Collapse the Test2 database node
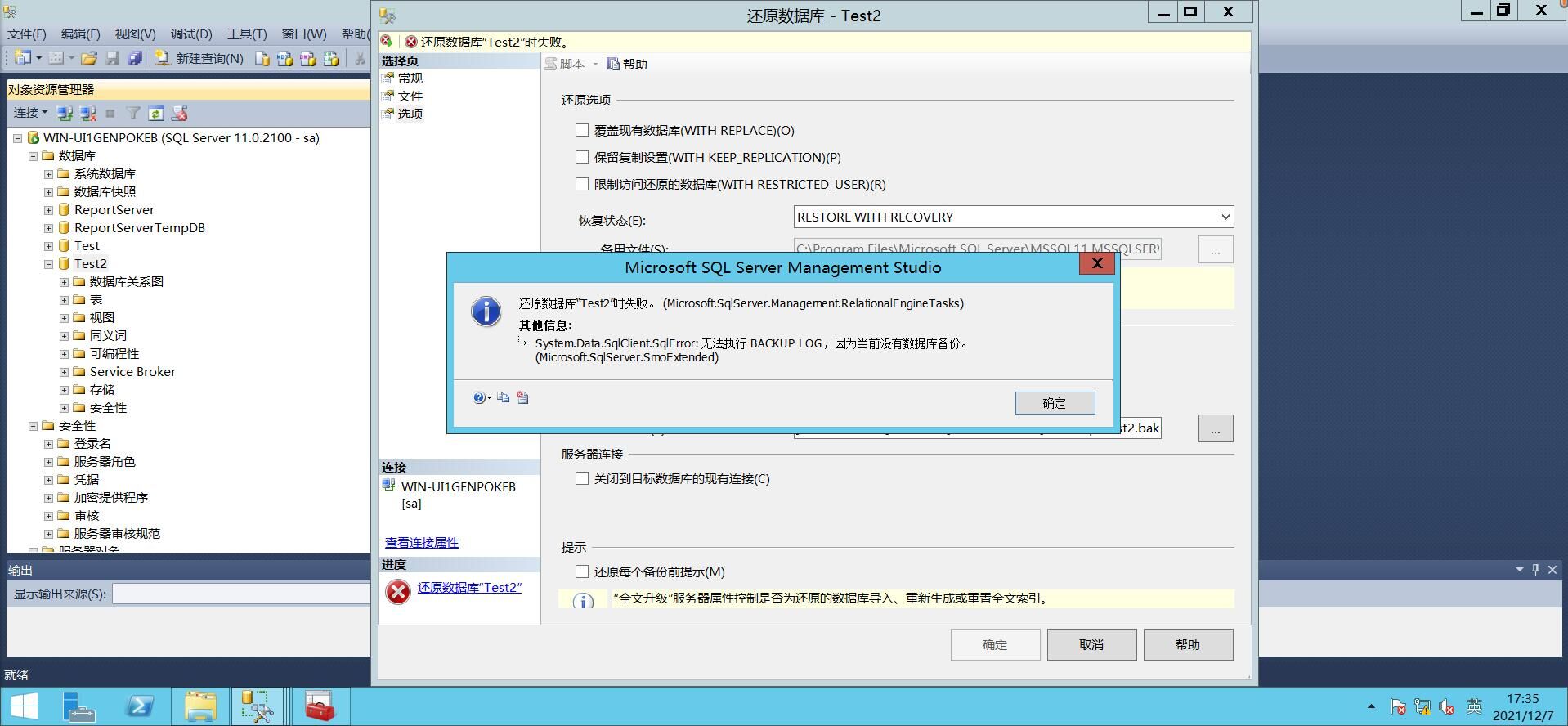This screenshot has height=726, width=1568. (48, 264)
